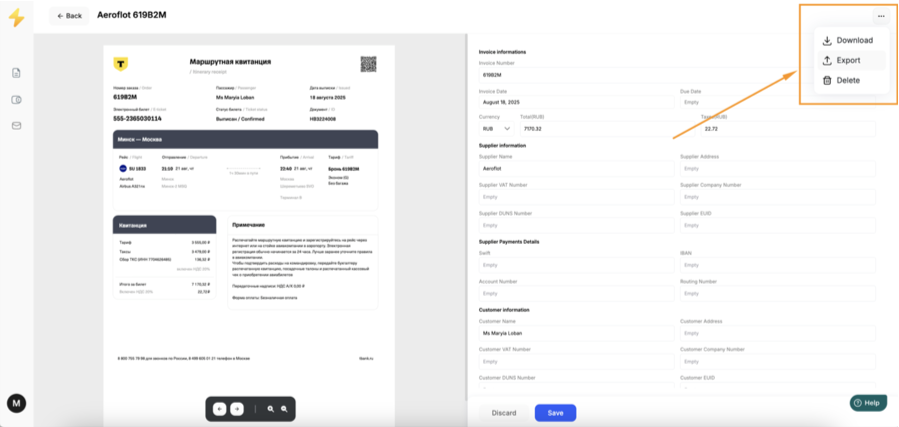Open the Currency RUB dropdown
This screenshot has width=899, height=427.
click(x=496, y=128)
